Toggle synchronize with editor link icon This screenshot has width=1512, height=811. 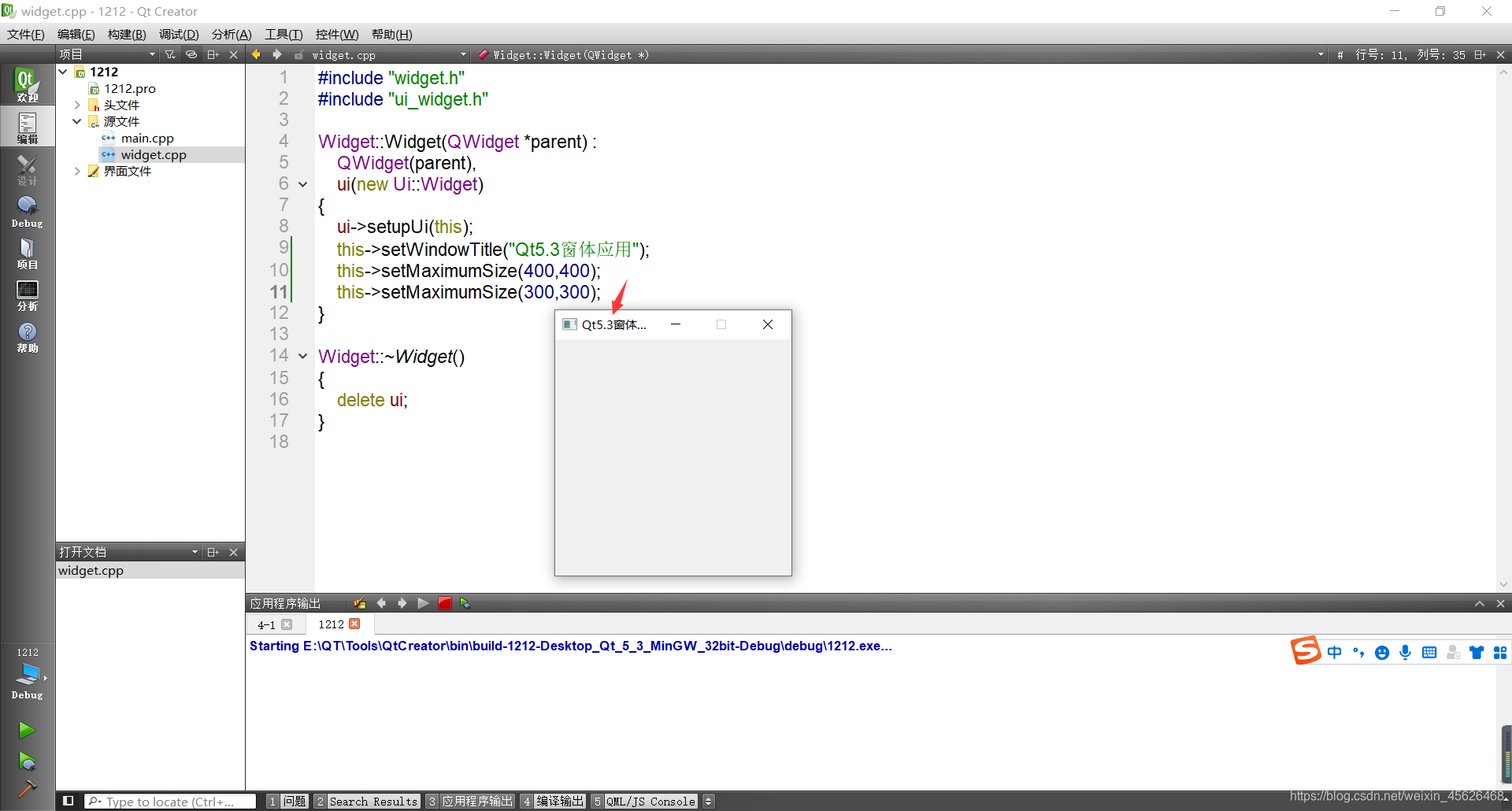pos(191,54)
